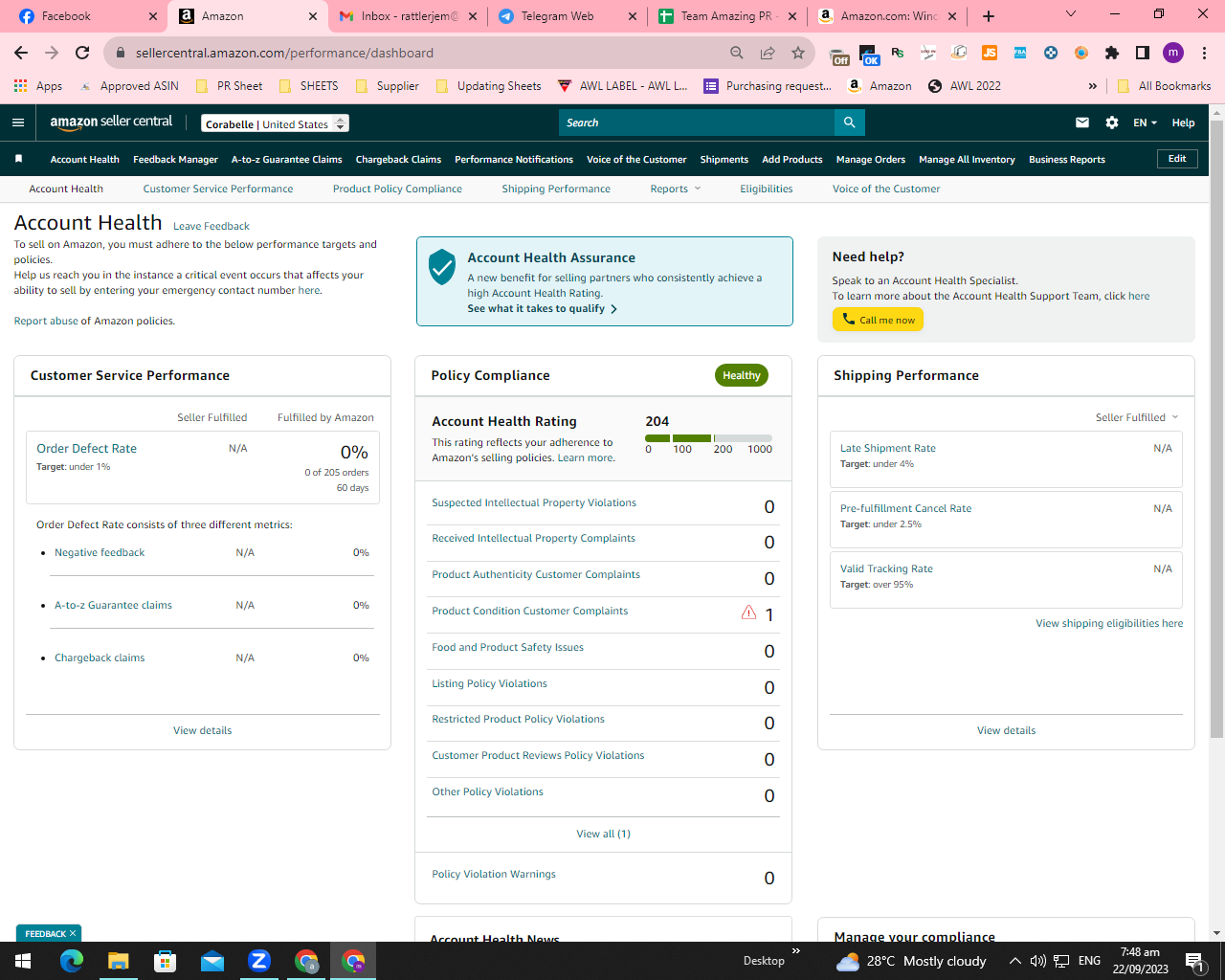Open the Negative feedback link
The height and width of the screenshot is (980, 1225).
(100, 552)
